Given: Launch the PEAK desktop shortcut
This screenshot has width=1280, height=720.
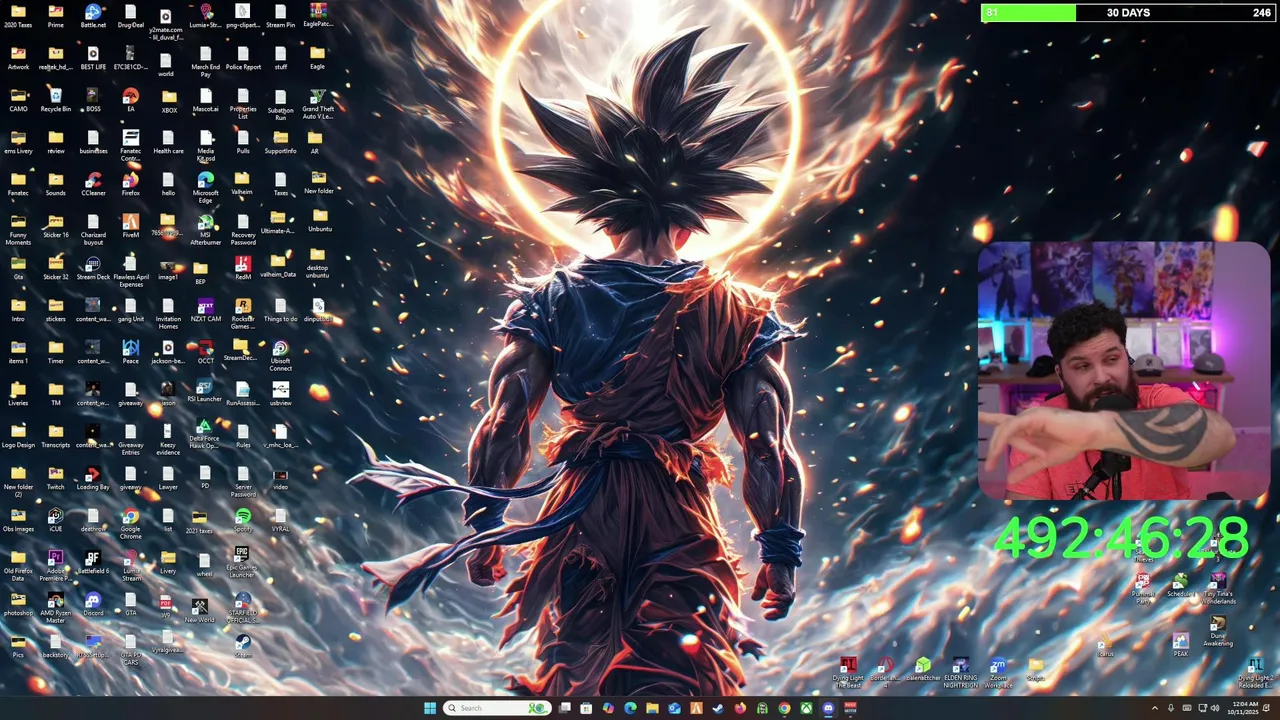Looking at the screenshot, I should pos(1181,645).
